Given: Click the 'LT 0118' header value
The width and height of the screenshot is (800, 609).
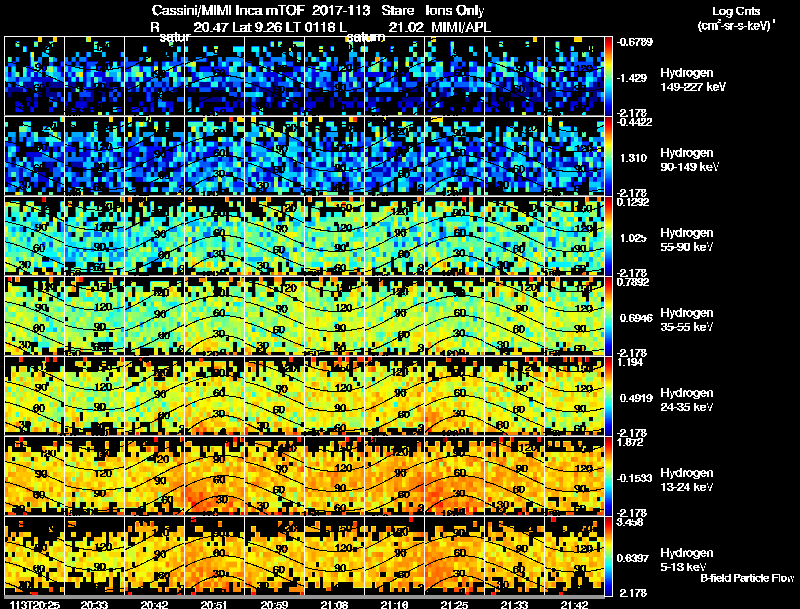Looking at the screenshot, I should [311, 27].
